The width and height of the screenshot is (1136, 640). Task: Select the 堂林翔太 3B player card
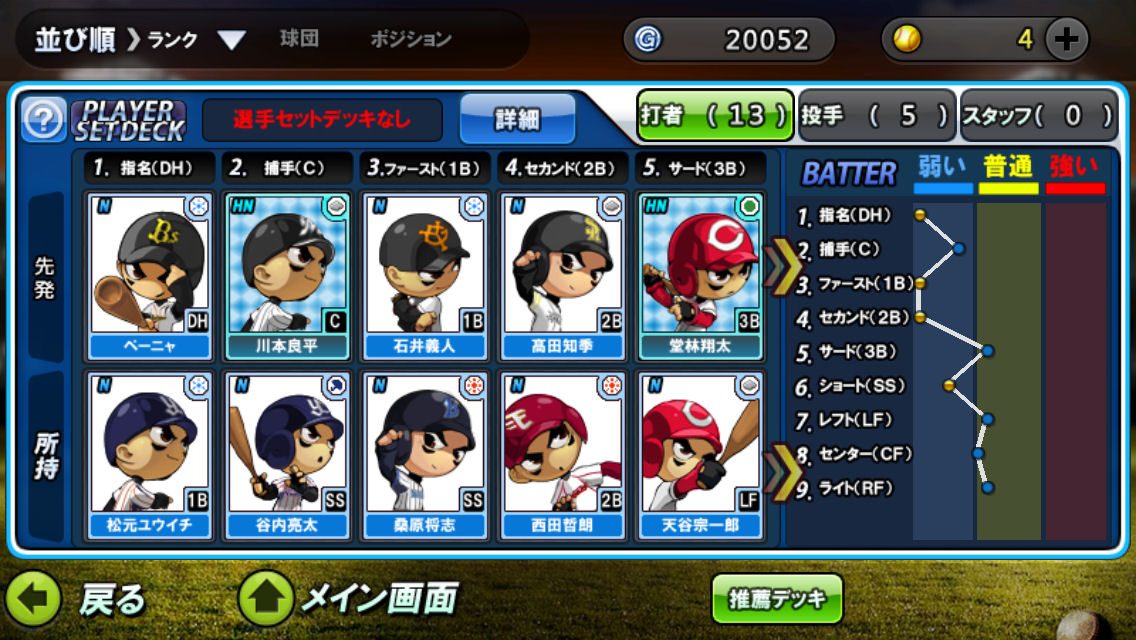(700, 276)
